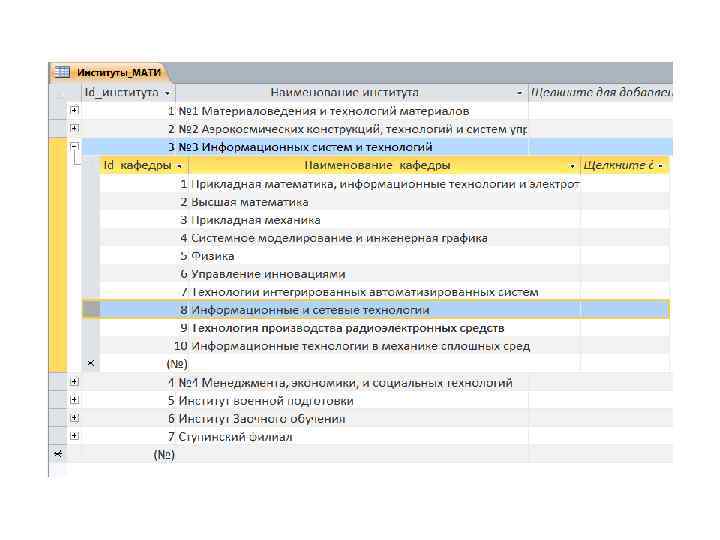The image size is (720, 540).
Task: Click the main table add-field column header
Action: tap(601, 93)
